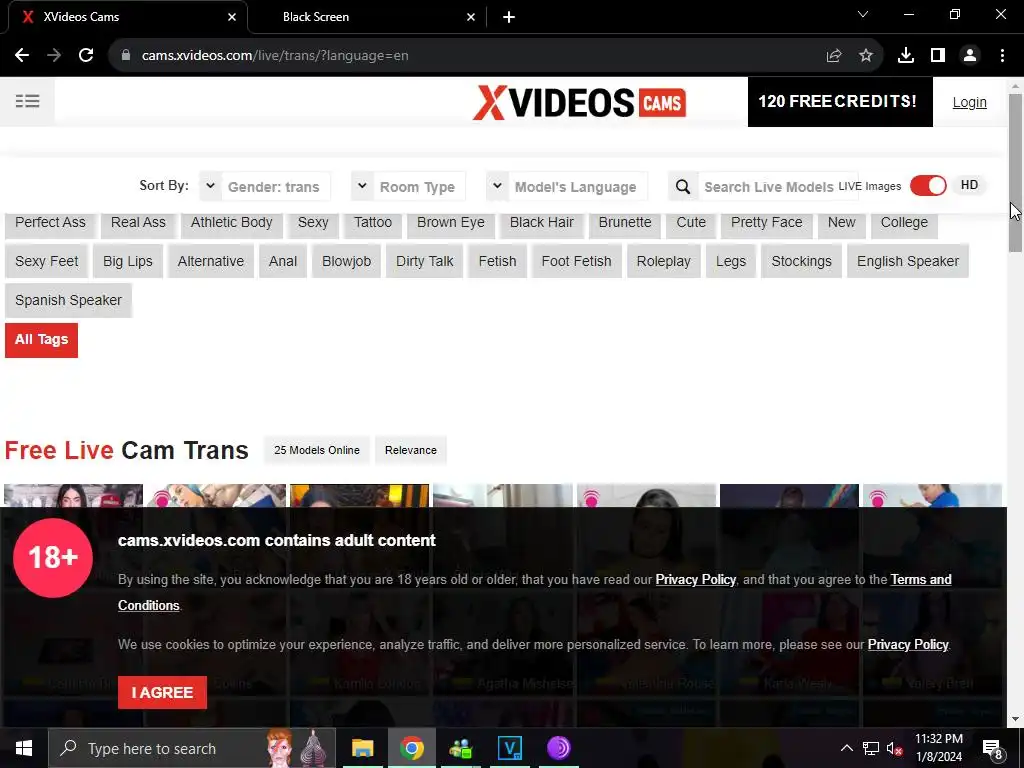Select the New tag
Screen dimensions: 1024x768
(x=841, y=223)
